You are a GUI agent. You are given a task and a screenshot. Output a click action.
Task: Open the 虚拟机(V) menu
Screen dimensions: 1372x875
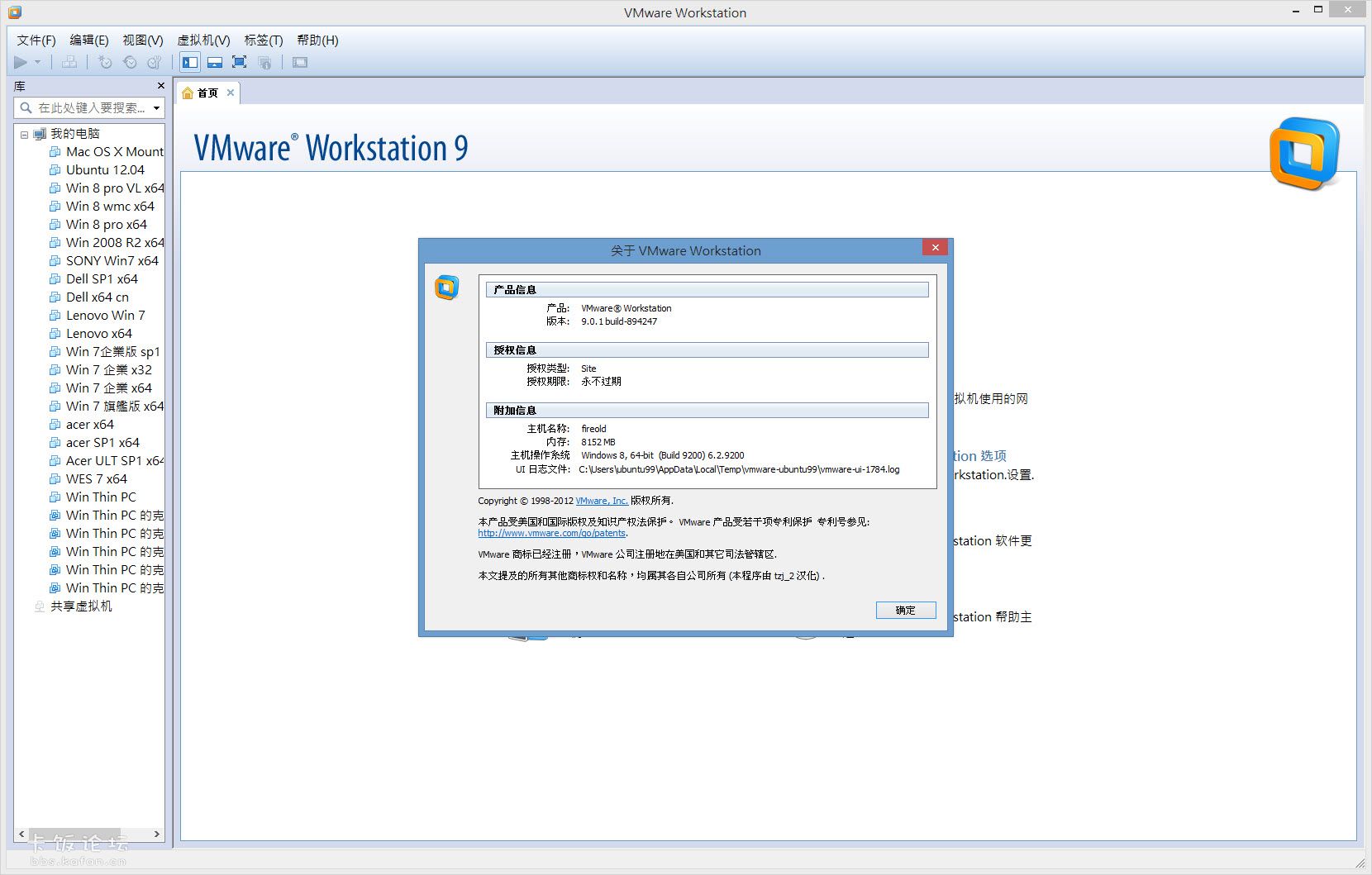pyautogui.click(x=203, y=40)
